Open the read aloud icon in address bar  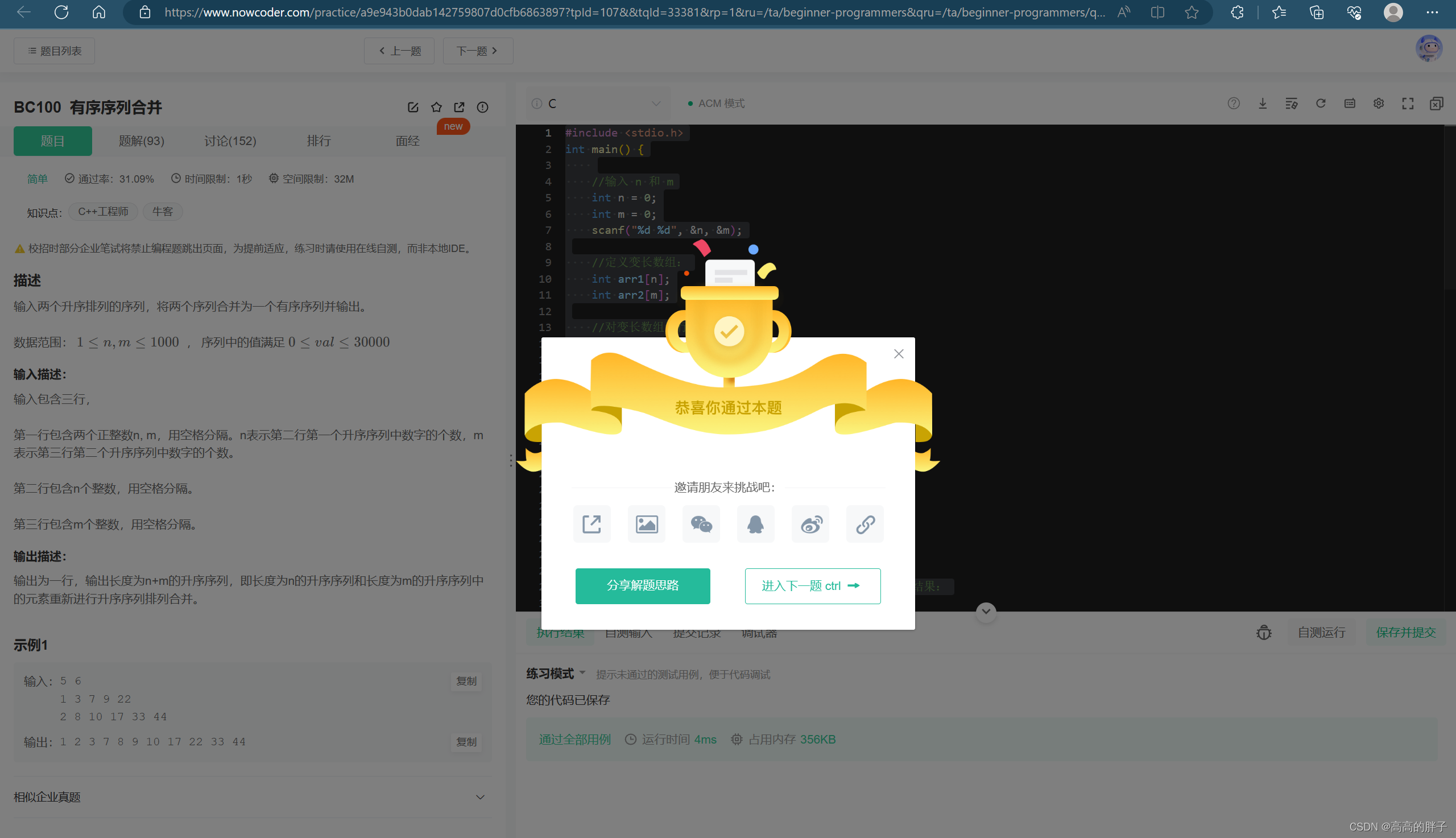(x=1123, y=12)
